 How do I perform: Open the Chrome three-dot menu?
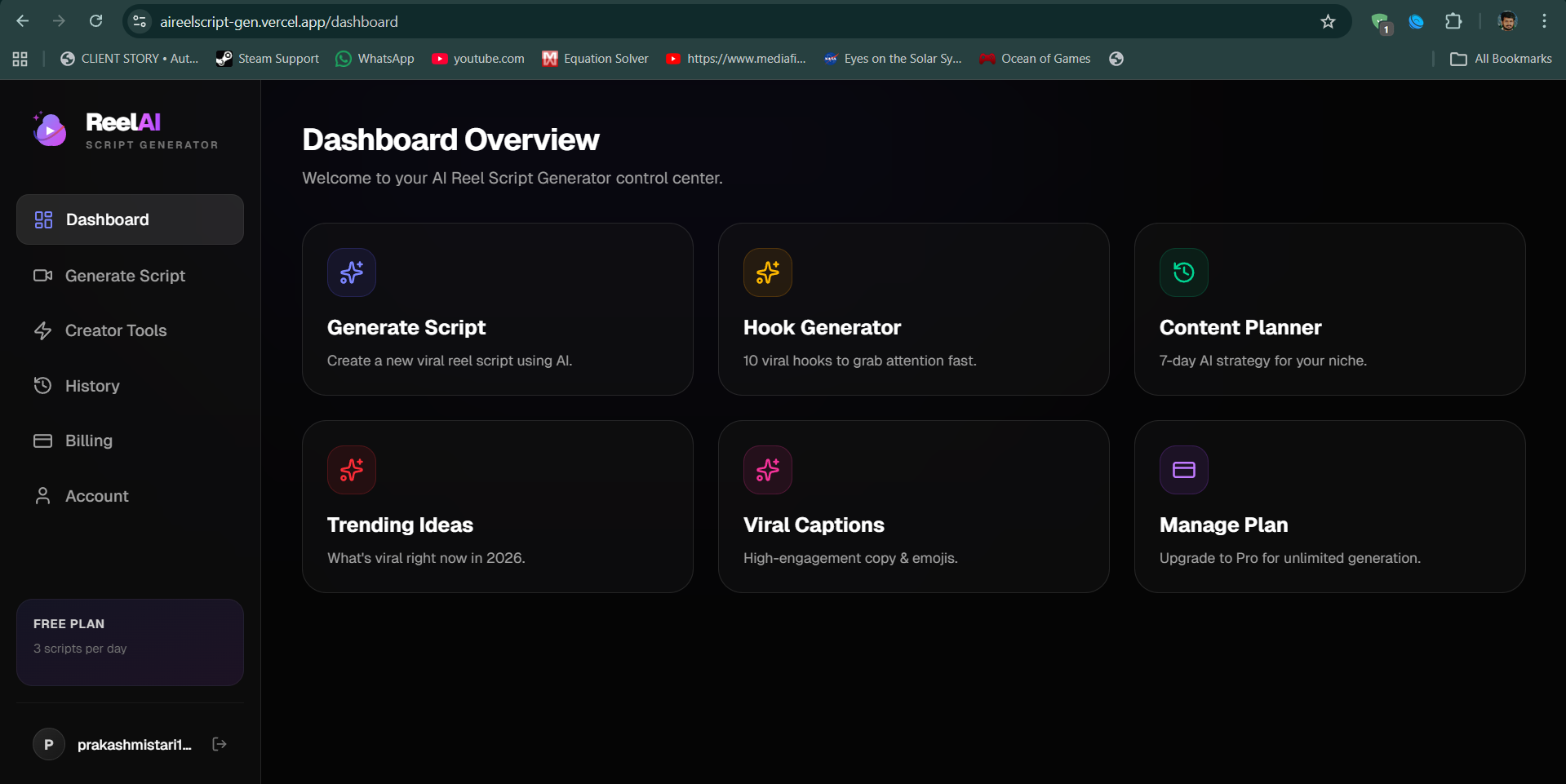[x=1545, y=21]
